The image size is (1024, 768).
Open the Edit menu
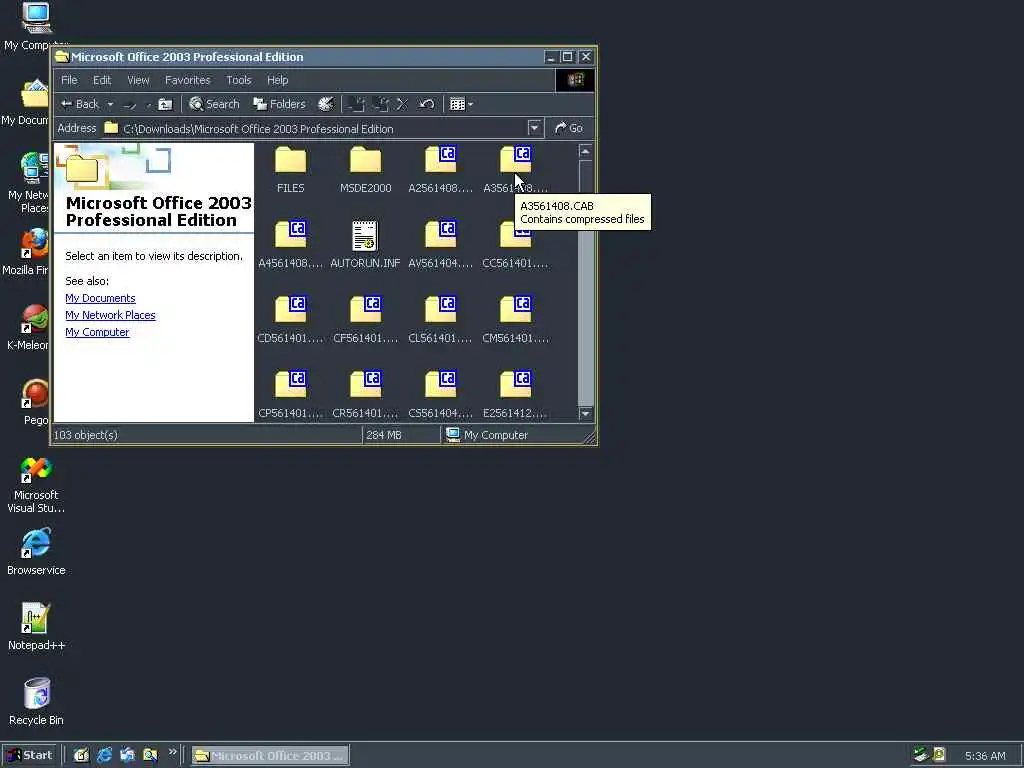[x=102, y=80]
